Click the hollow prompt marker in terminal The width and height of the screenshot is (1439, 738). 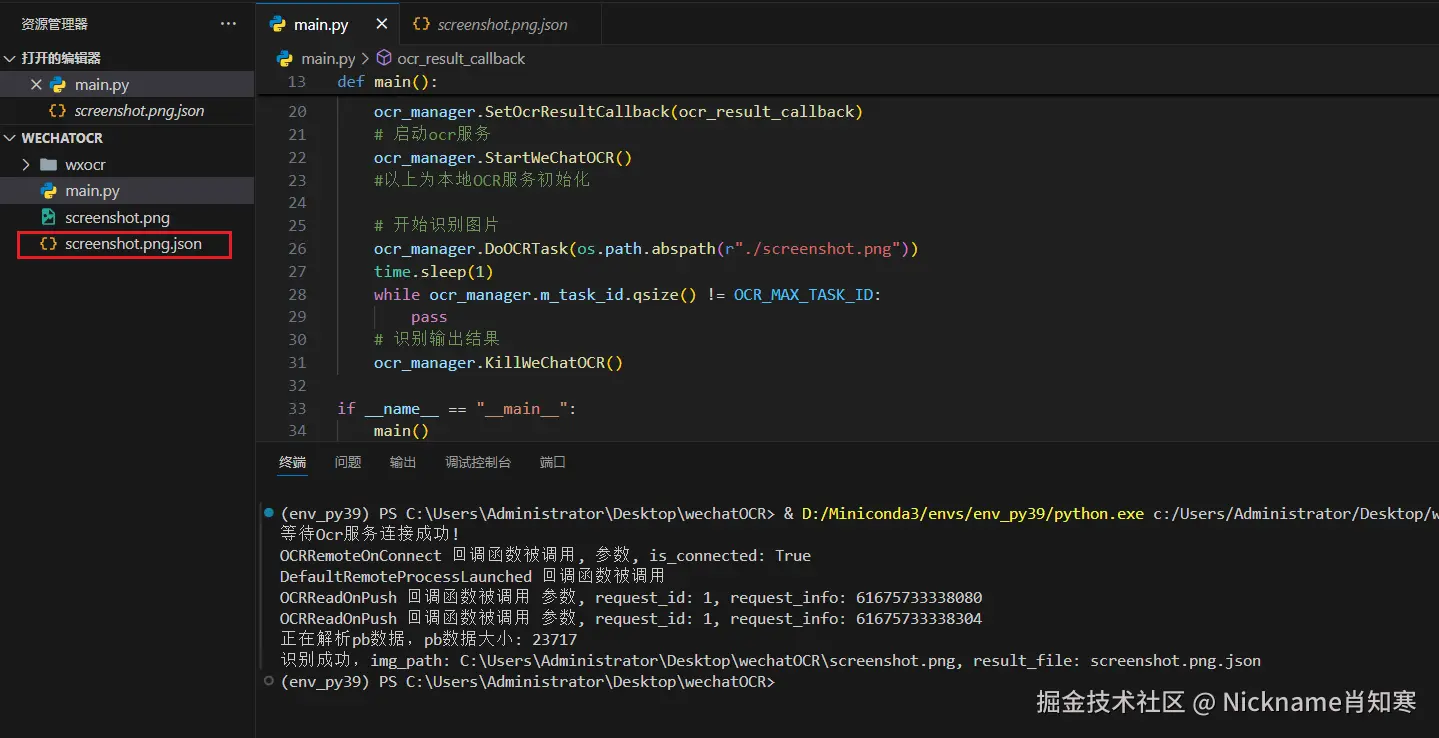[268, 681]
